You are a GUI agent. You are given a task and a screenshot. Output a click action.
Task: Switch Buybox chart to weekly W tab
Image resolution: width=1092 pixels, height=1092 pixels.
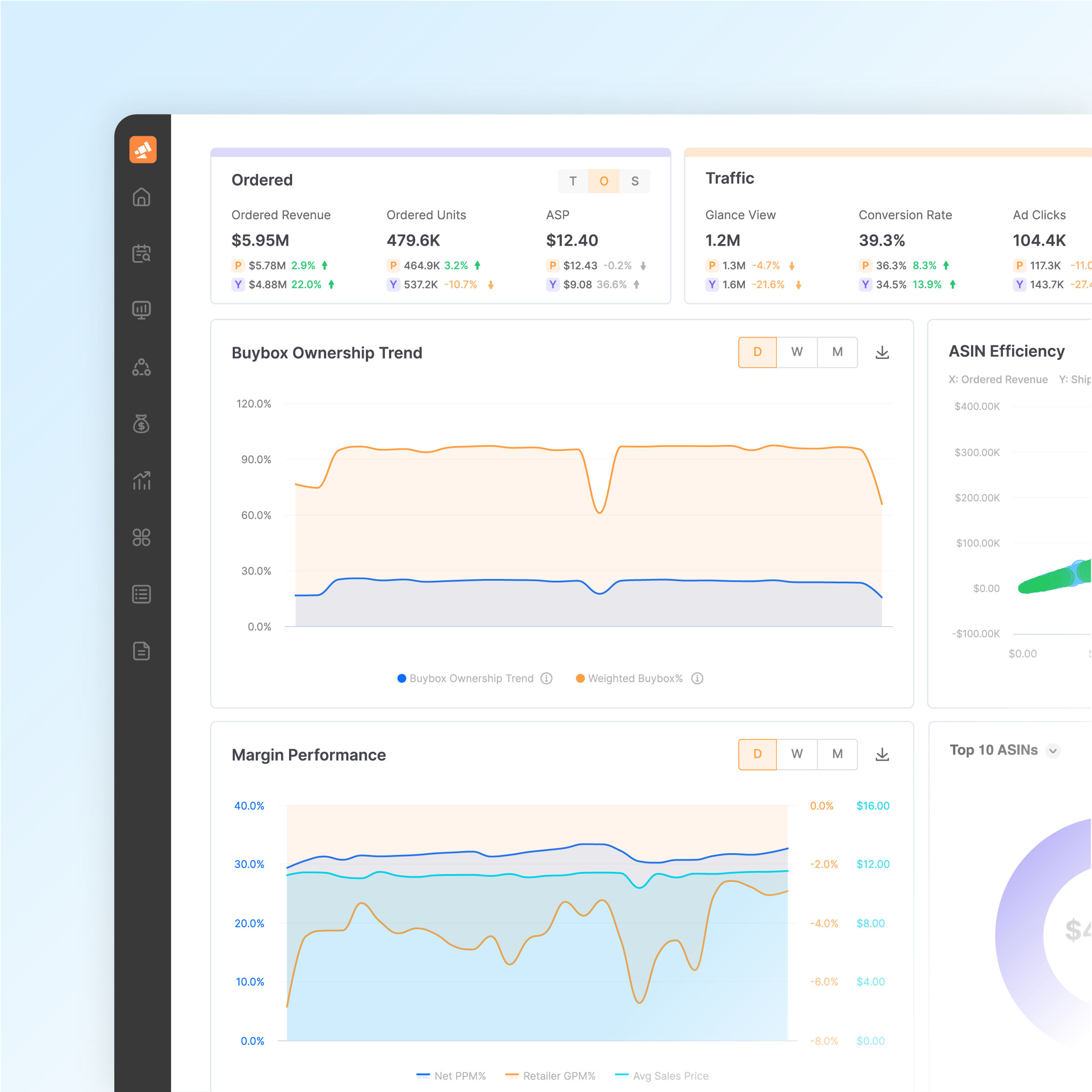click(x=796, y=352)
